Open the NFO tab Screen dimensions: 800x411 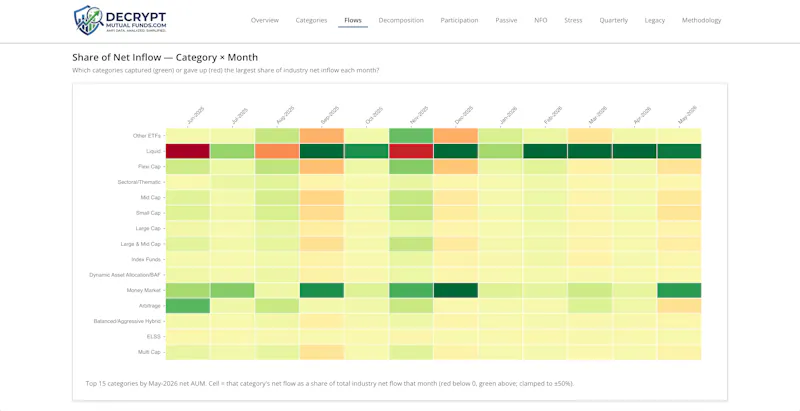pos(540,20)
